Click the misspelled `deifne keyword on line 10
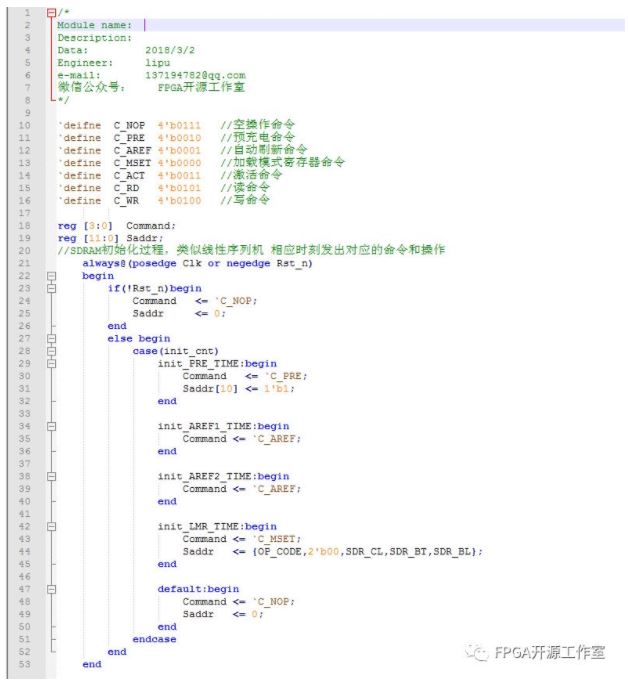Screen dimensions: 628x685 pyautogui.click(x=80, y=125)
